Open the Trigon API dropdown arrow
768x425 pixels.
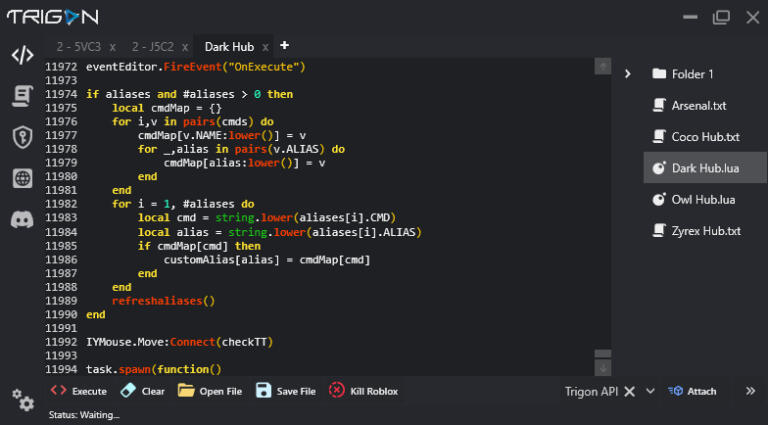click(650, 391)
